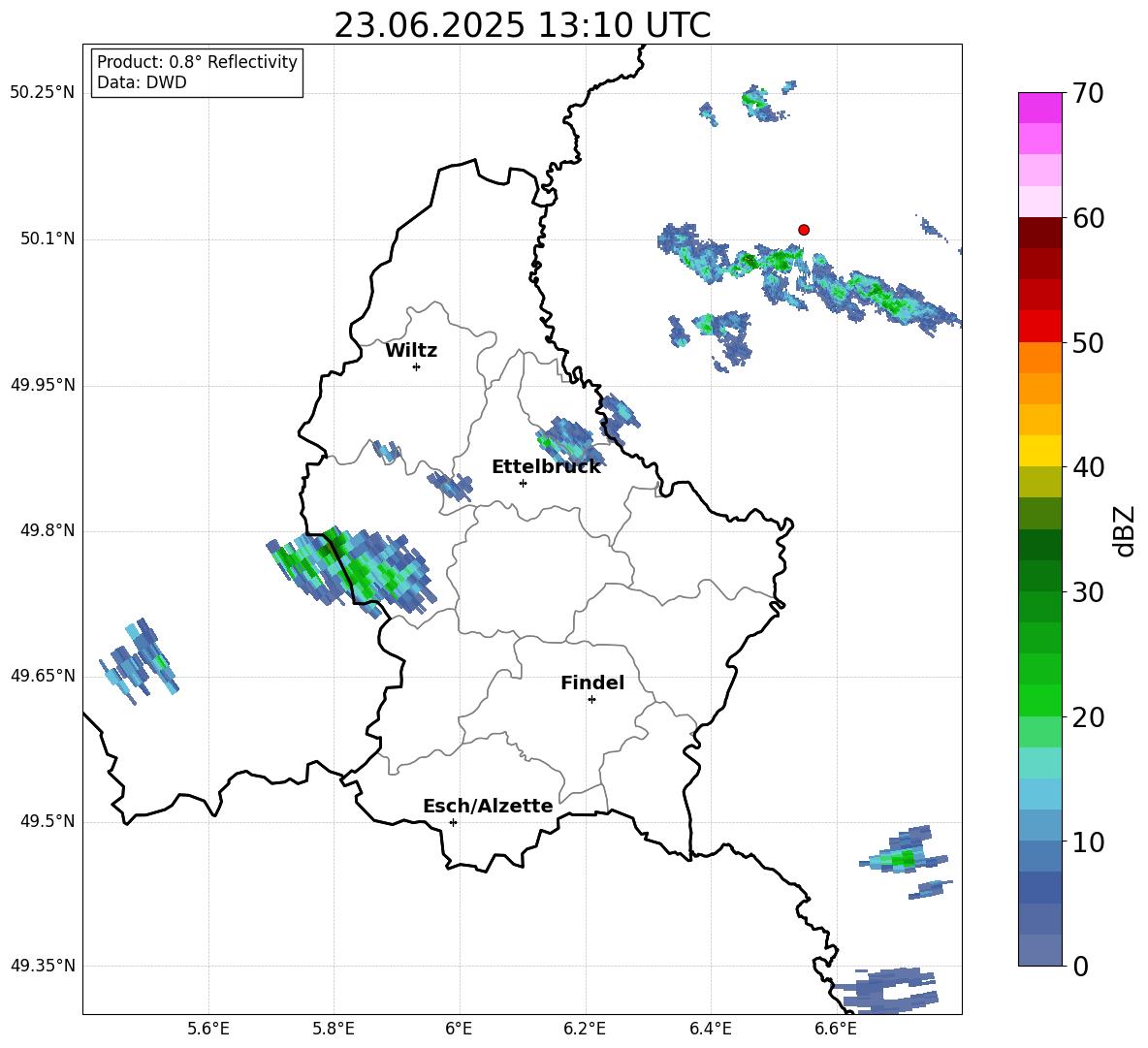Click the colorbar label '0'
1148x1048 pixels.
click(x=1080, y=967)
